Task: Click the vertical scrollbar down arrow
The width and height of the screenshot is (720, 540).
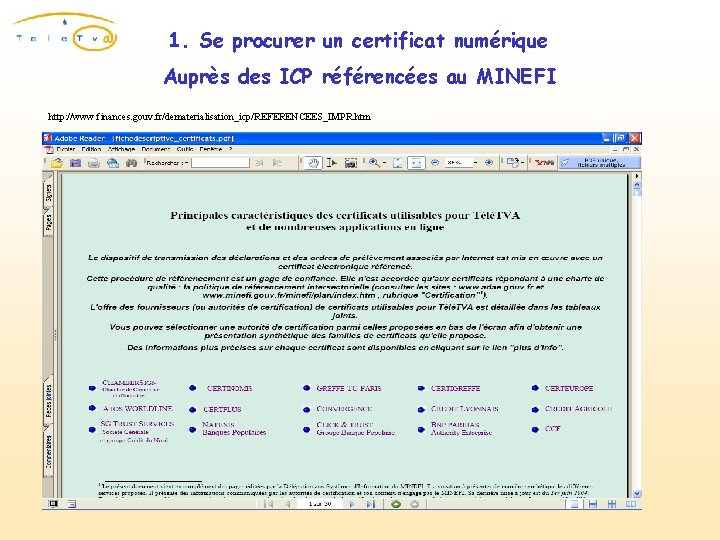Action: pos(637,494)
